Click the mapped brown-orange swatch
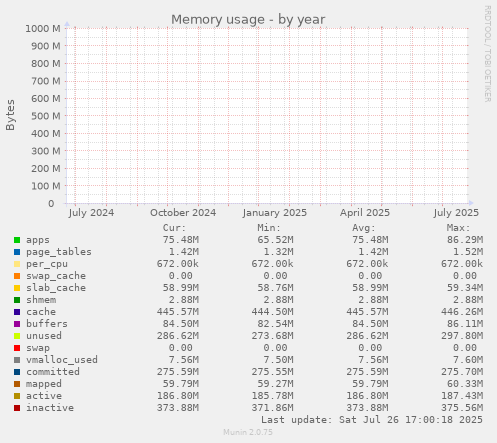 [x=17, y=384]
